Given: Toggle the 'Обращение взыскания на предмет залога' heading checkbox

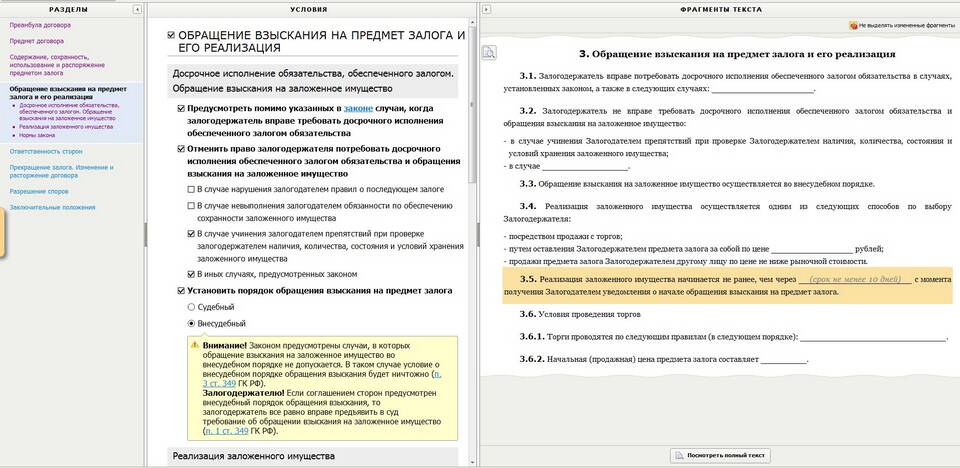Looking at the screenshot, I should [171, 36].
